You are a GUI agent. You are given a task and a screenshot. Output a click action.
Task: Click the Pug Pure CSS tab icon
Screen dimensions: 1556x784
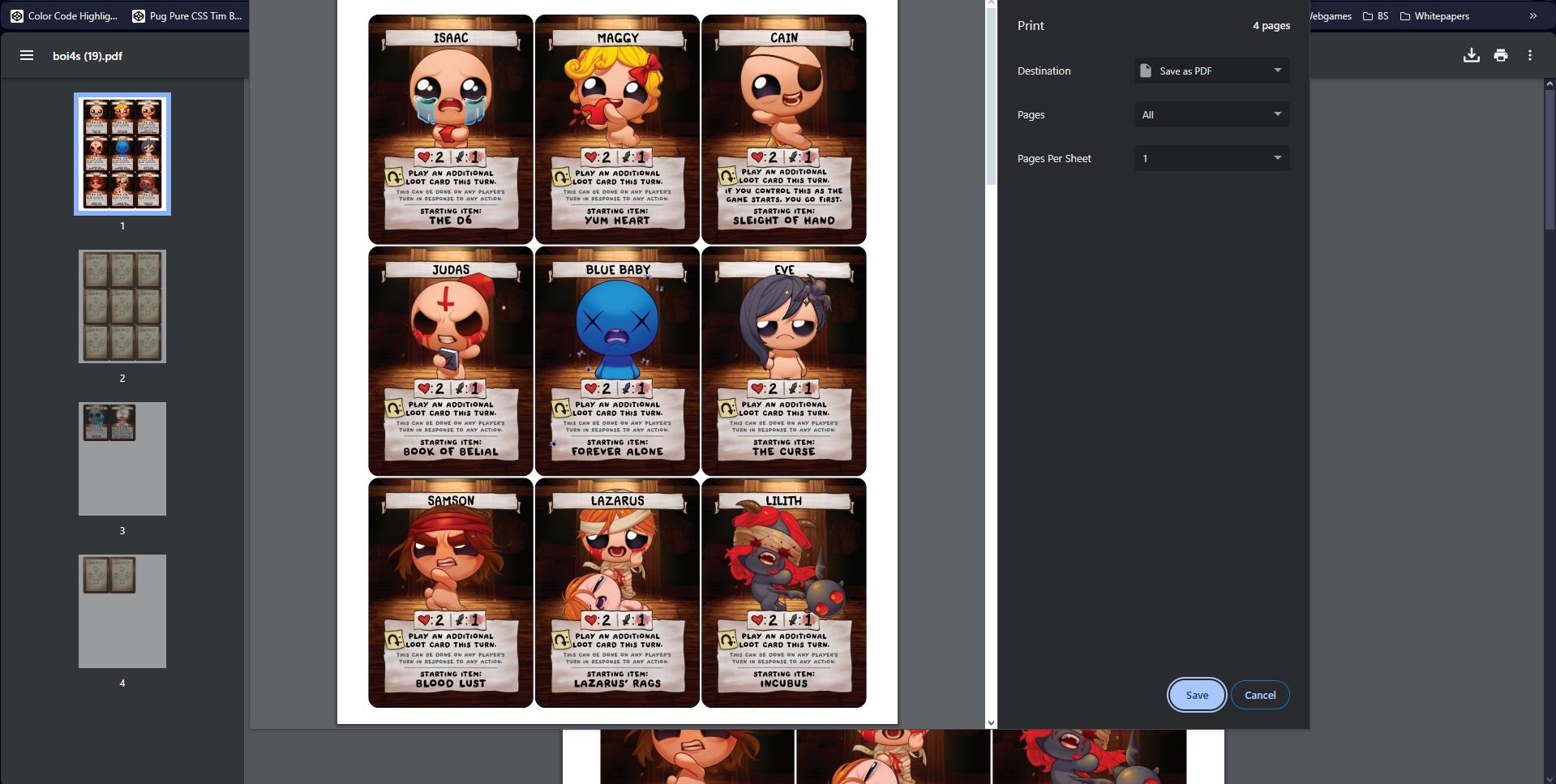tap(139, 15)
